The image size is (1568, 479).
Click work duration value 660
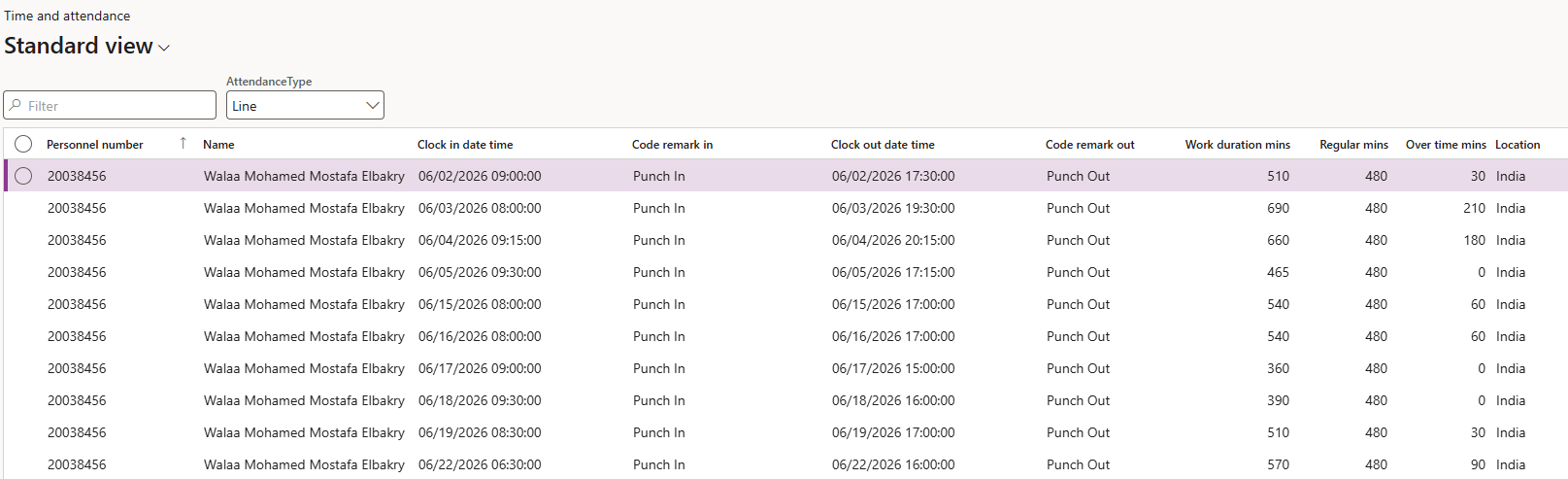tap(1278, 240)
